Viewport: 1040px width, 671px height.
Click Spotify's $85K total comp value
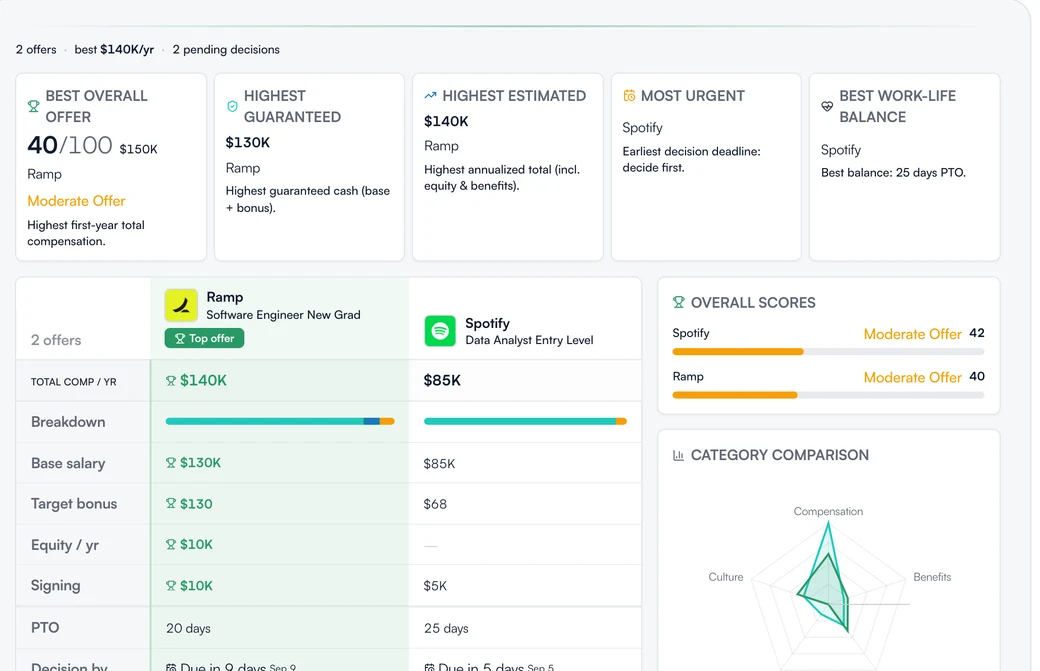[x=442, y=381]
